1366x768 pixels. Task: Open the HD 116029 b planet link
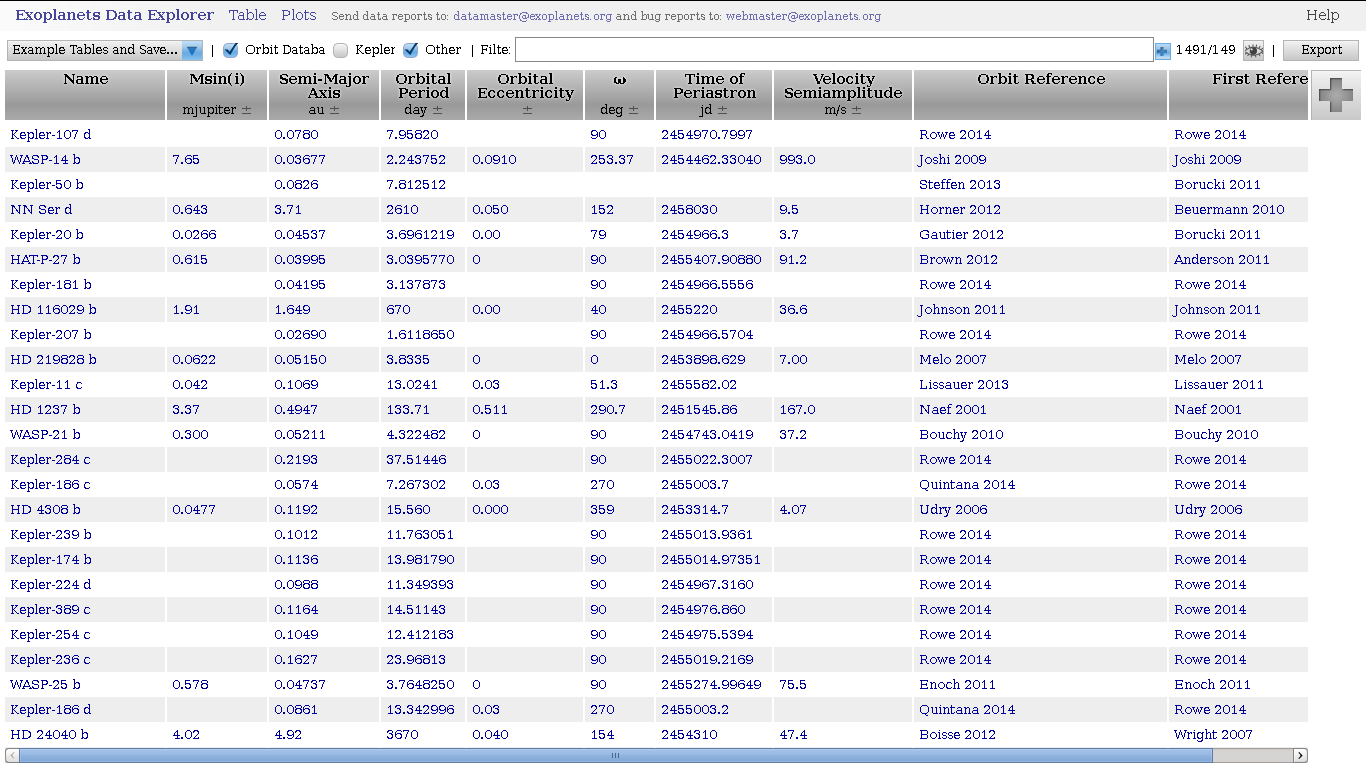[x=53, y=309]
